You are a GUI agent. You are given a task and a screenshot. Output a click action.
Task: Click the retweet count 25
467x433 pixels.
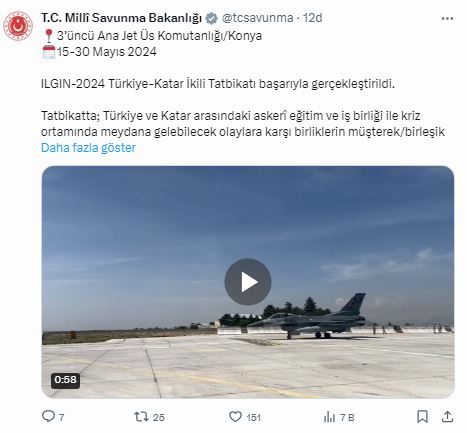coord(159,417)
